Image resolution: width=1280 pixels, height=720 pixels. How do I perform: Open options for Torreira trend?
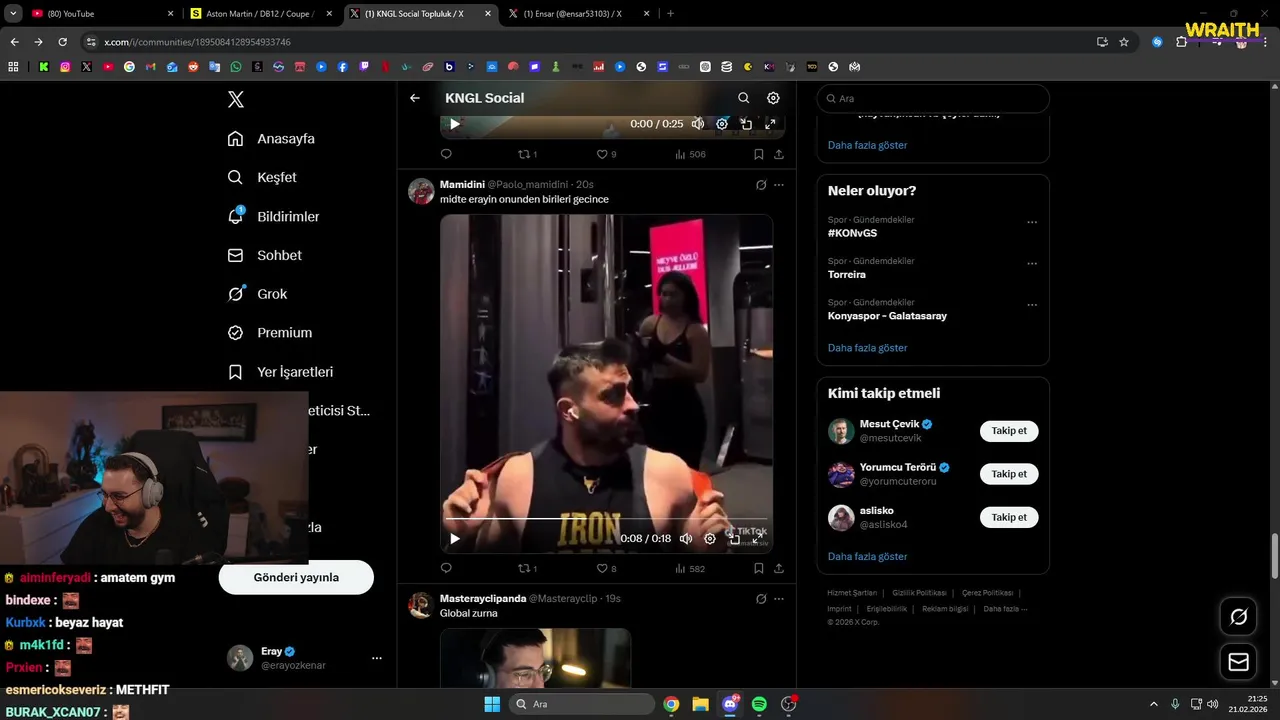(x=1032, y=264)
